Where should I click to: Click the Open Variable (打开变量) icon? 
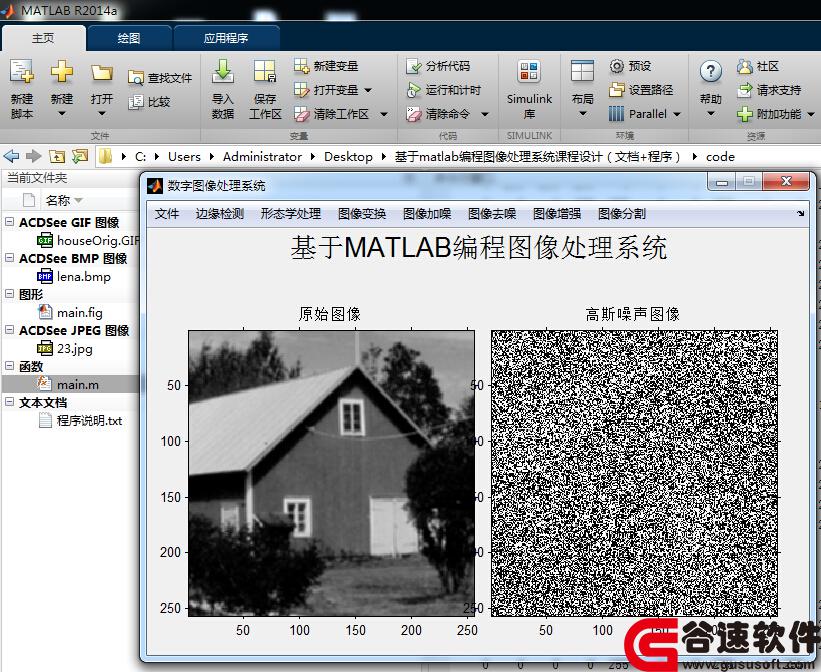pos(302,90)
